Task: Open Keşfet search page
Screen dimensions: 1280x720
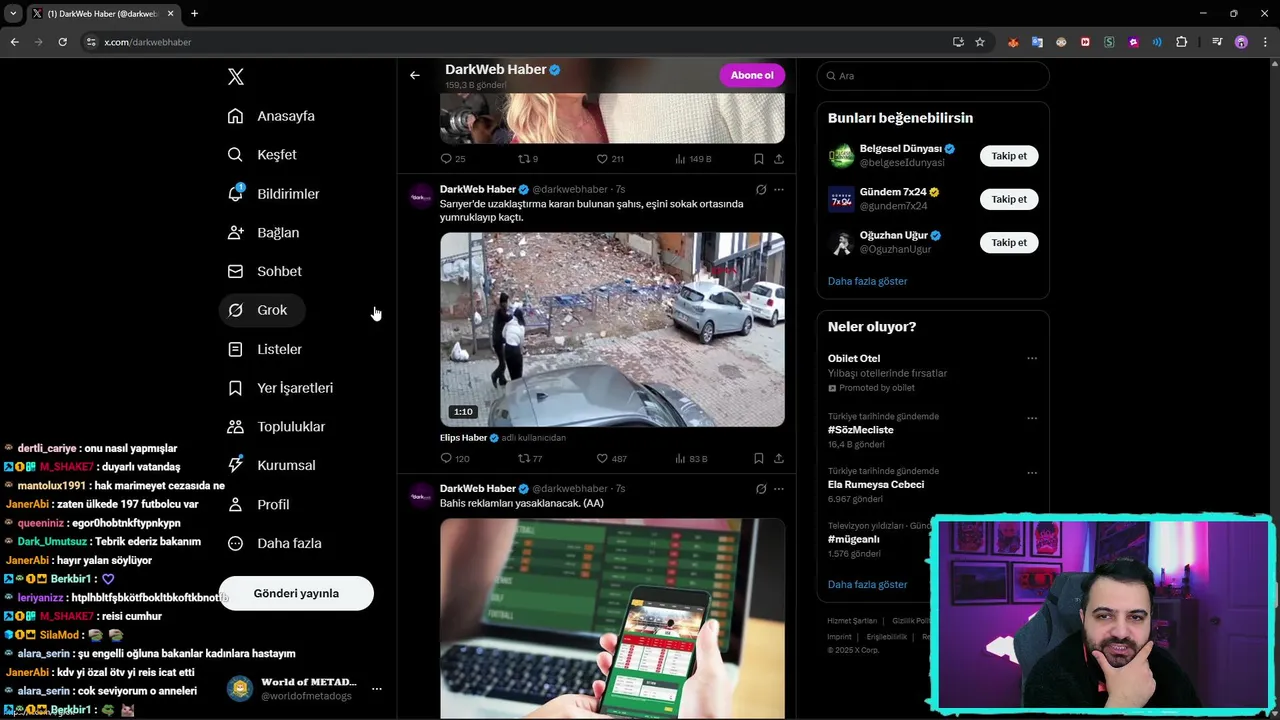Action: (x=262, y=155)
